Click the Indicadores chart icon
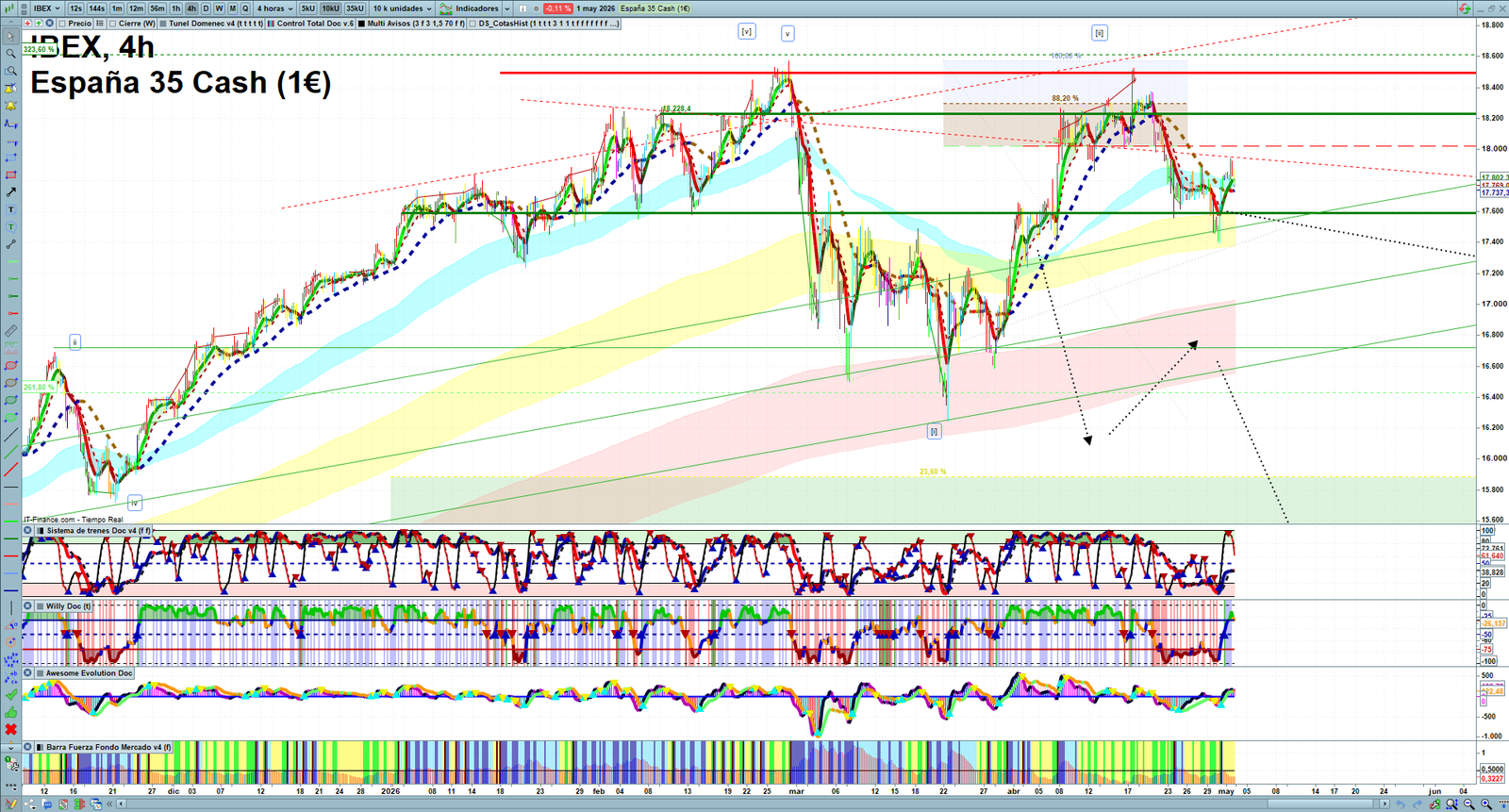This screenshot has height=812, width=1509. pyautogui.click(x=446, y=8)
